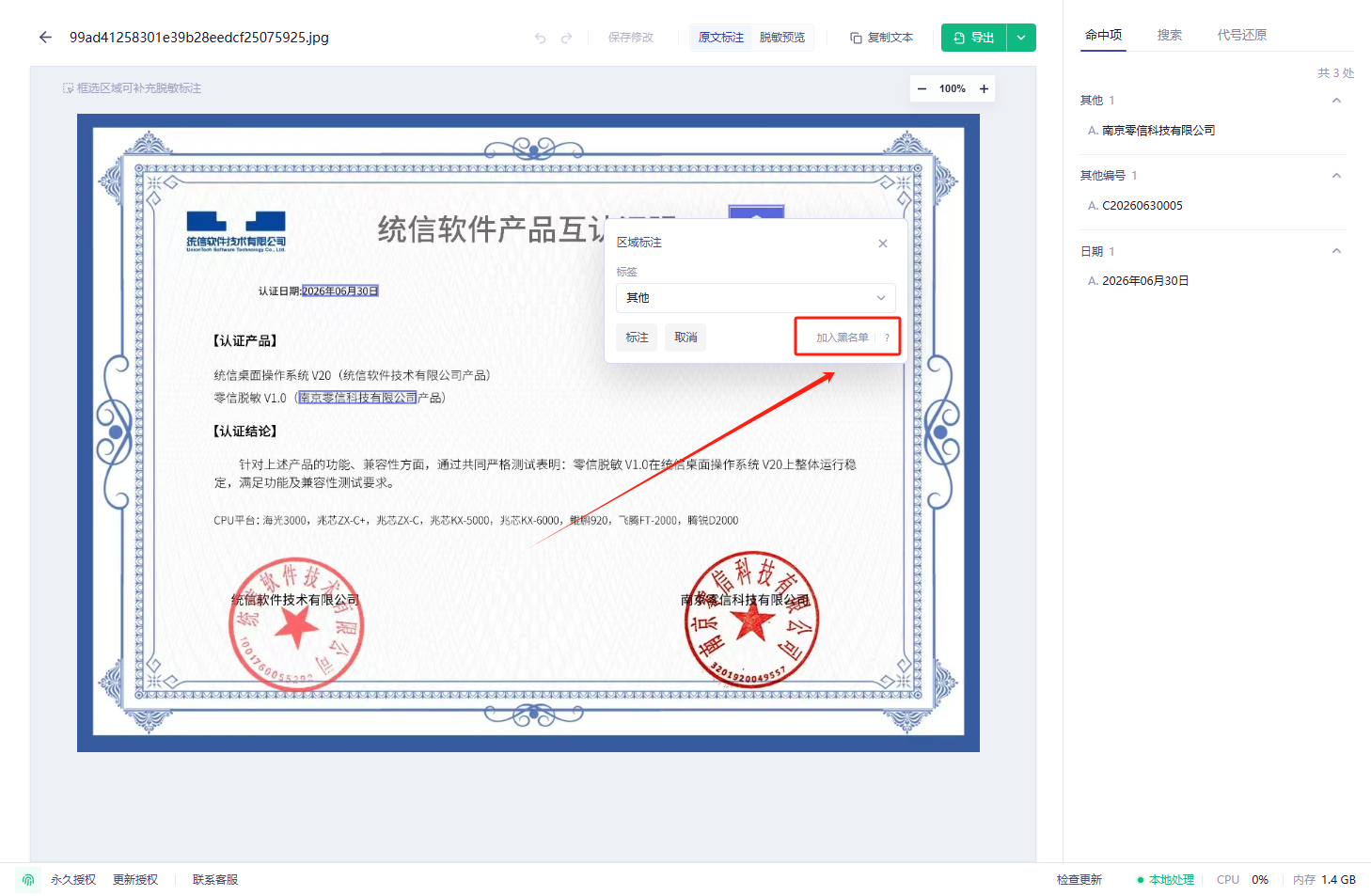Click 永久授权 in the status bar

point(73,880)
